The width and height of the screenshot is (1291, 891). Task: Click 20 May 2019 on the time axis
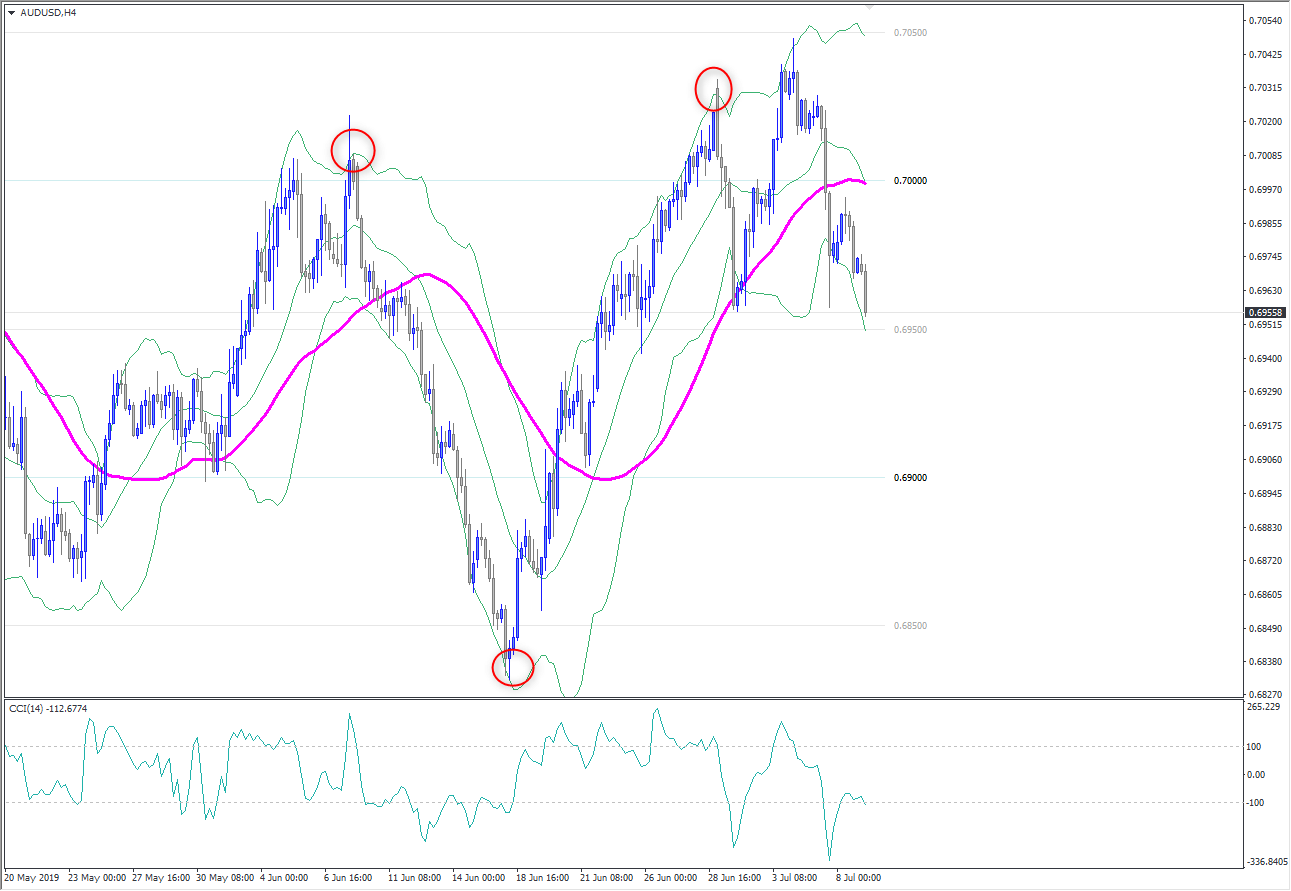32,878
